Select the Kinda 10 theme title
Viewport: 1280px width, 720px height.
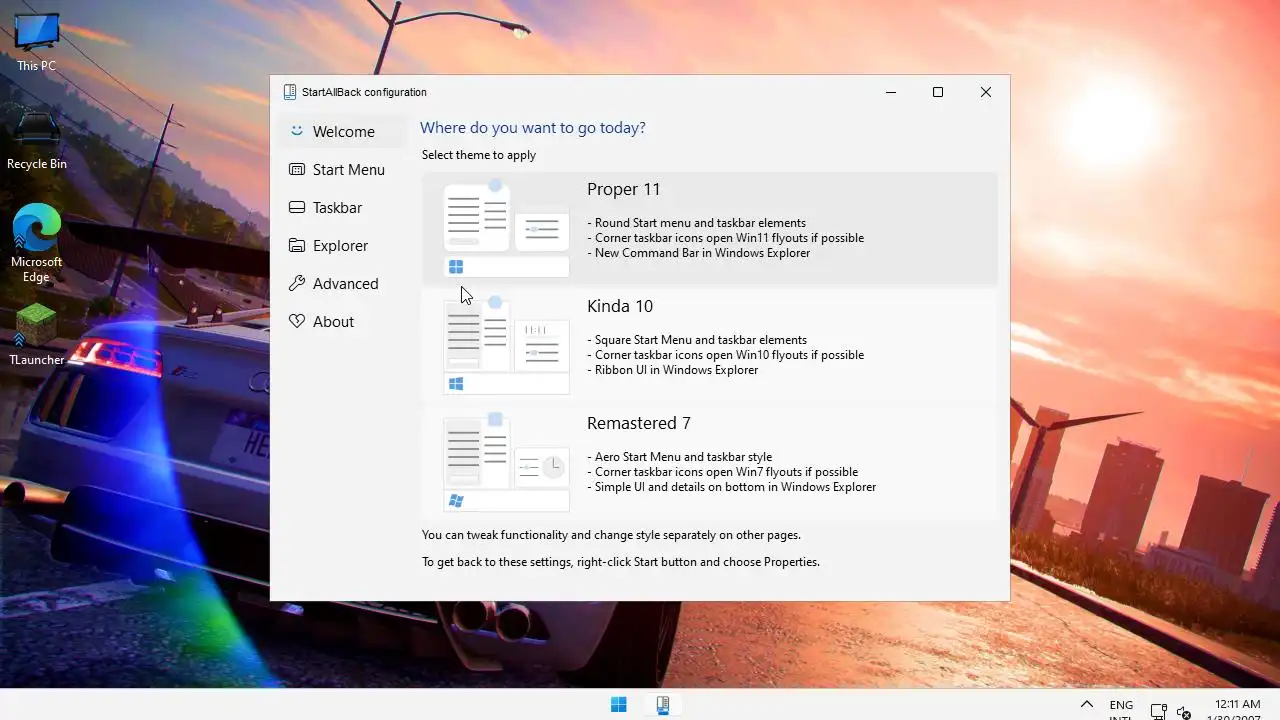(620, 306)
